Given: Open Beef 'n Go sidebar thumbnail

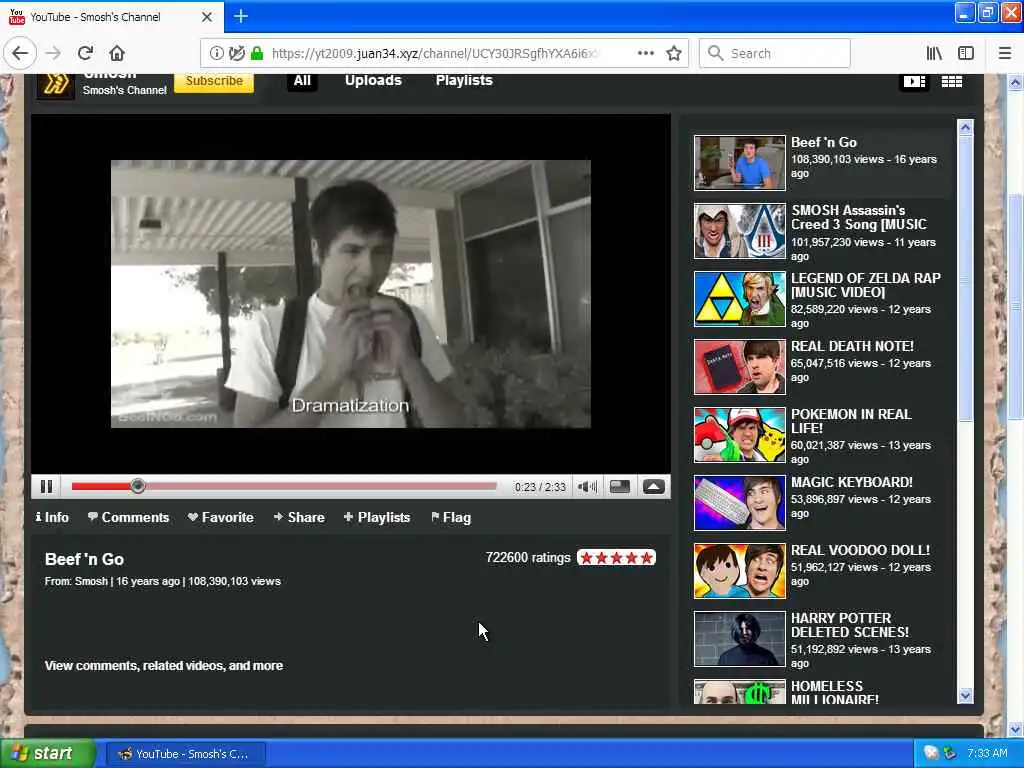Looking at the screenshot, I should coord(739,163).
